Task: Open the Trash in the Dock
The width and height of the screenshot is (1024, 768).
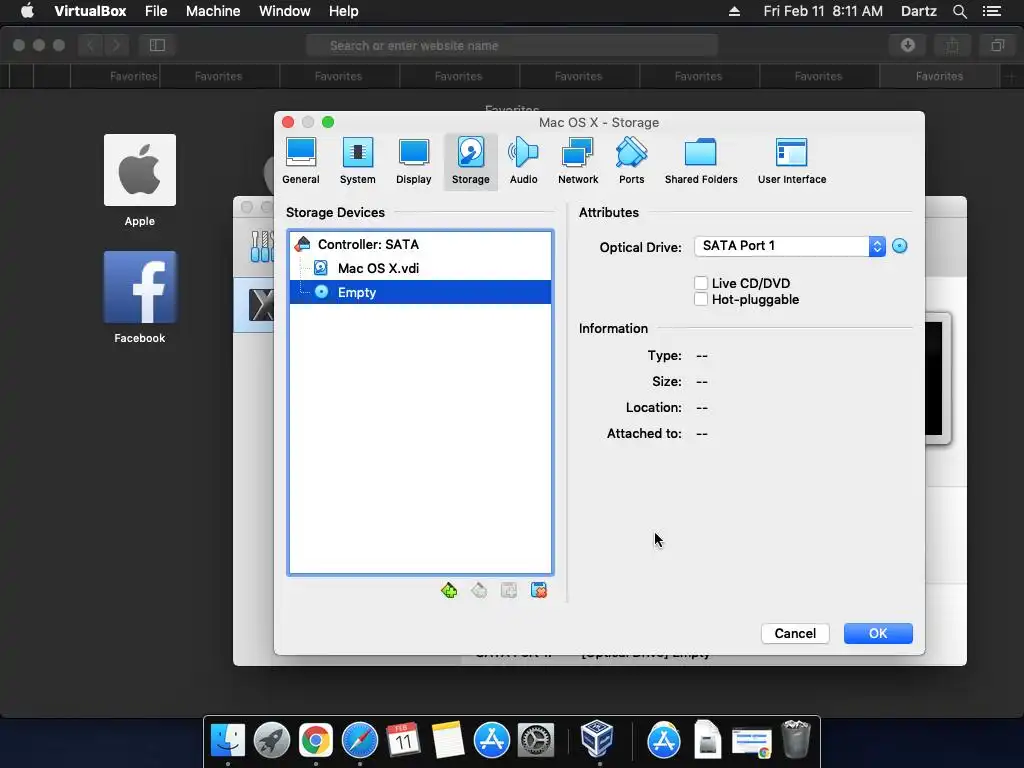Action: pyautogui.click(x=796, y=739)
